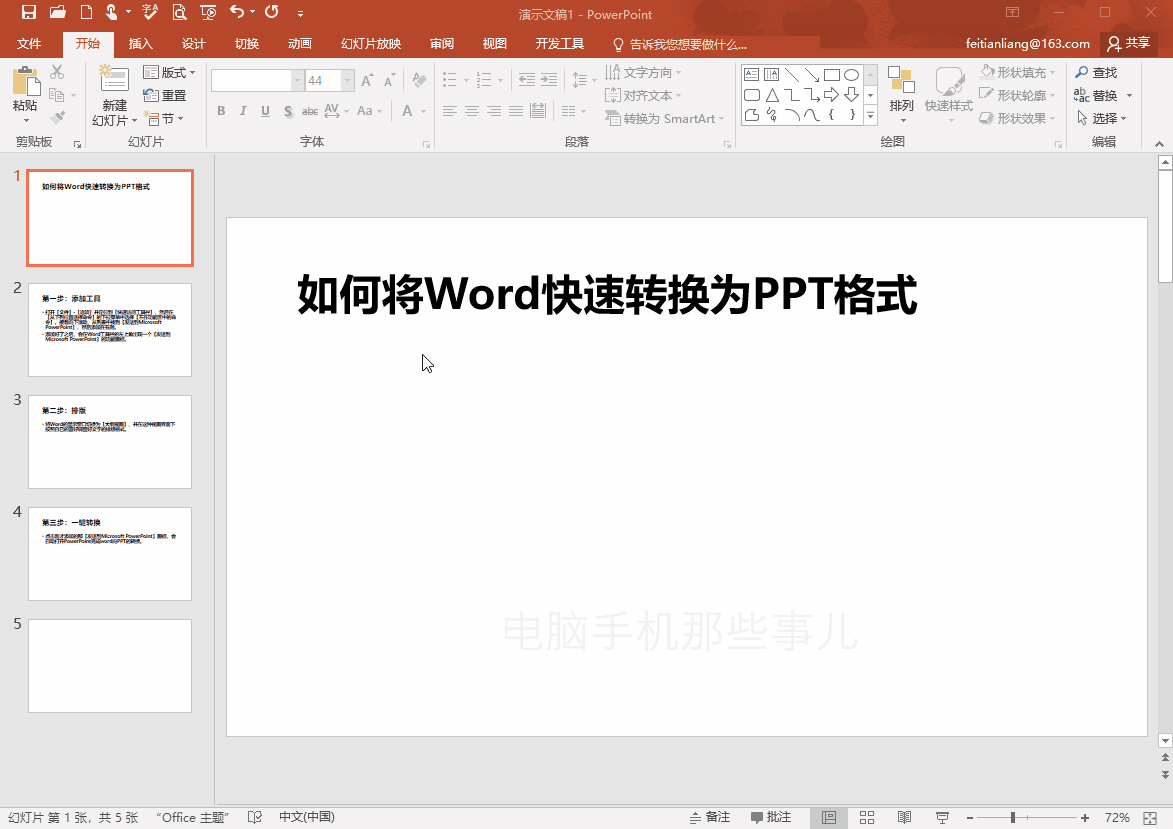
Task: Click the Save icon in quick access toolbar
Action: [28, 12]
